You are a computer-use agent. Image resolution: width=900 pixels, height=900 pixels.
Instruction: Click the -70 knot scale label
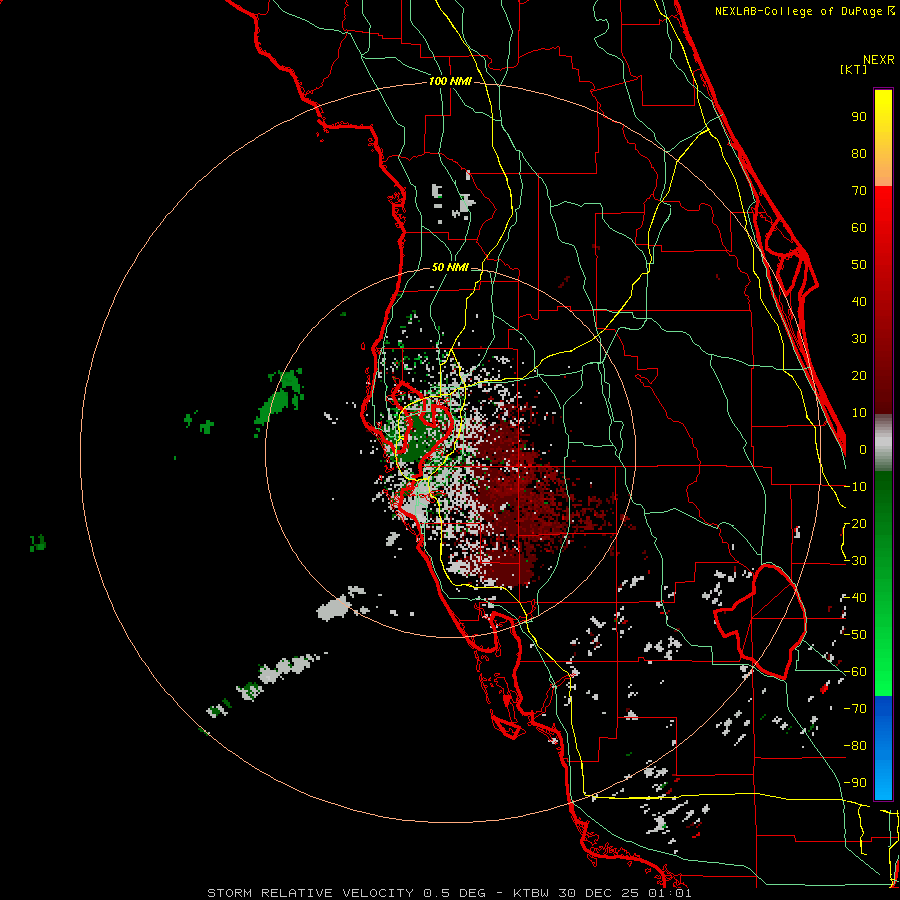coord(855,709)
